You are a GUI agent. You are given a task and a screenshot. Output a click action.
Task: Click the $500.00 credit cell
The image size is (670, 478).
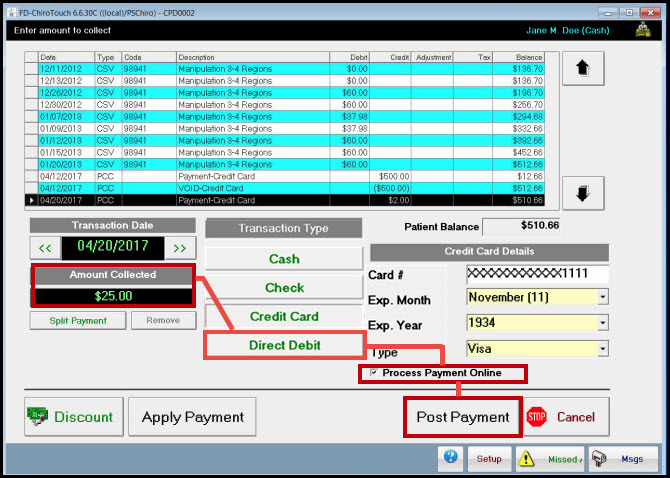click(x=390, y=176)
